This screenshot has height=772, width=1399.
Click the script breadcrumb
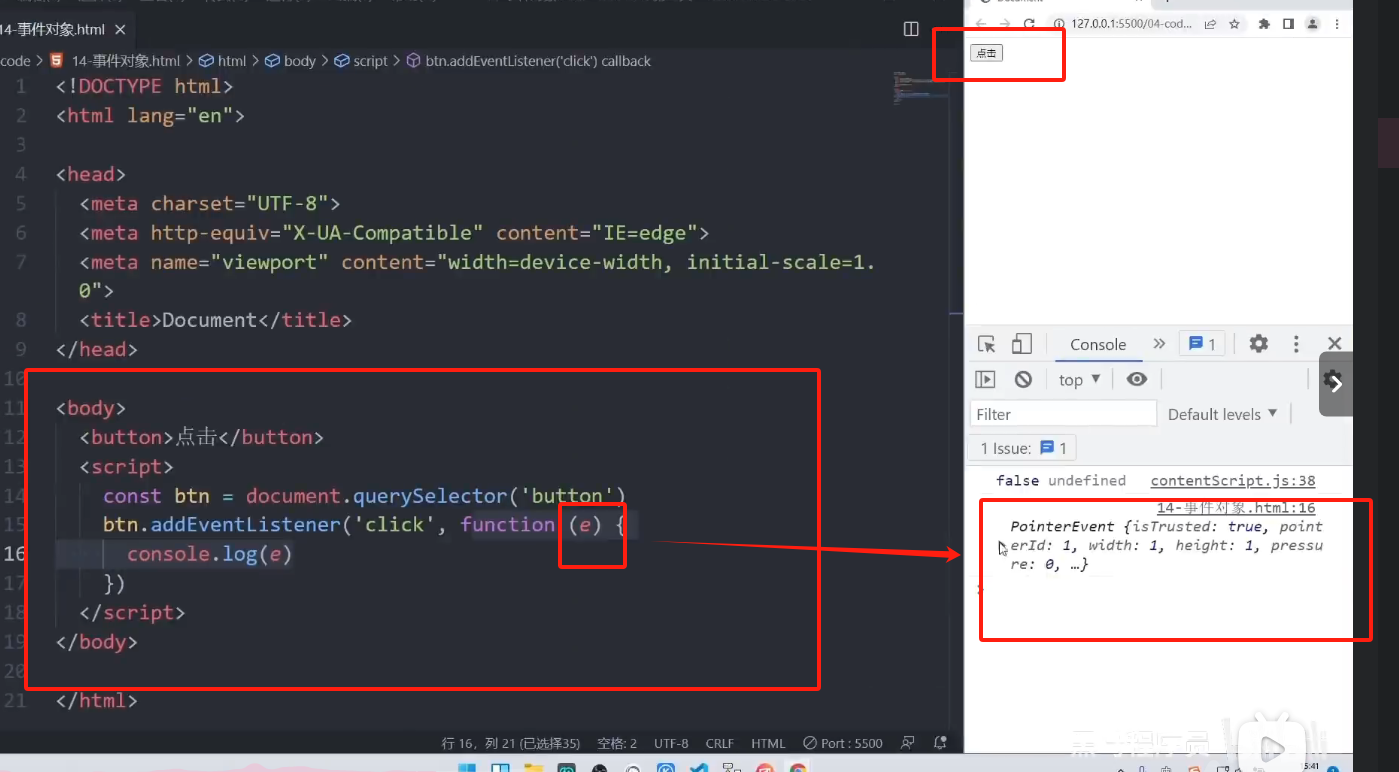(361, 61)
